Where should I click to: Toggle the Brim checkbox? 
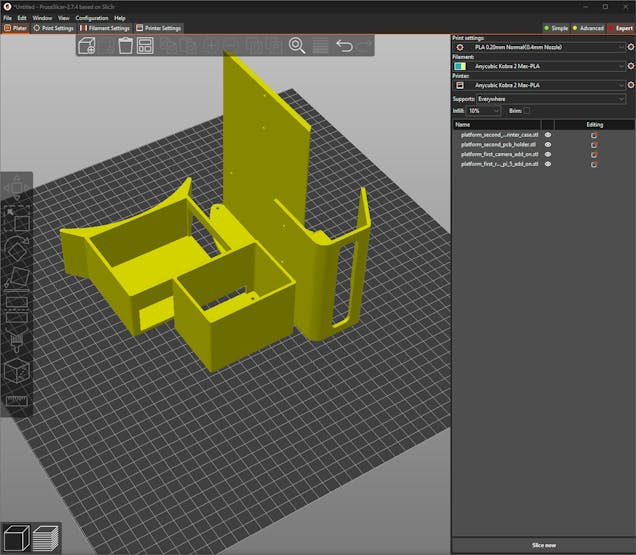click(x=527, y=110)
